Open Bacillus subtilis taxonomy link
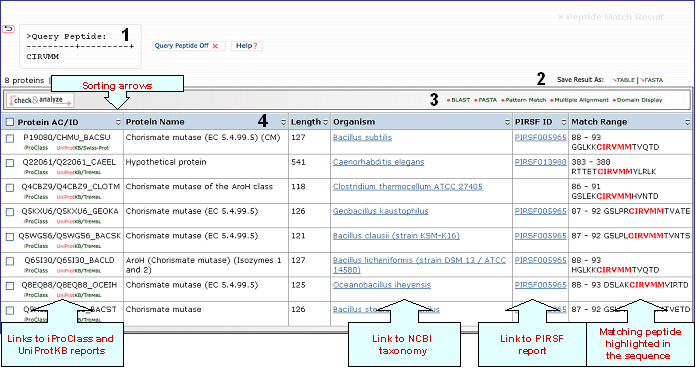This screenshot has height=368, width=696. tap(362, 138)
